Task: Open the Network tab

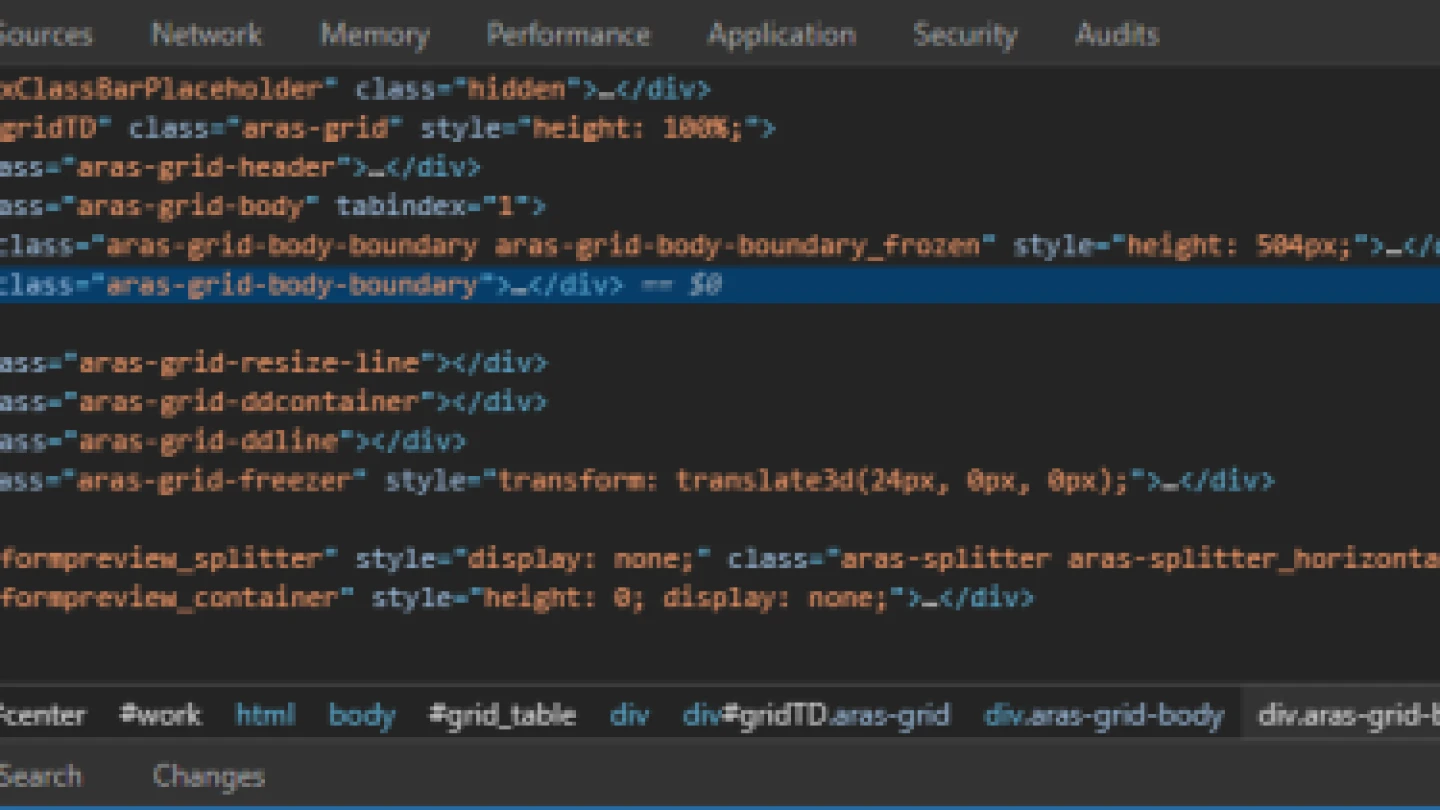Action: (x=206, y=34)
